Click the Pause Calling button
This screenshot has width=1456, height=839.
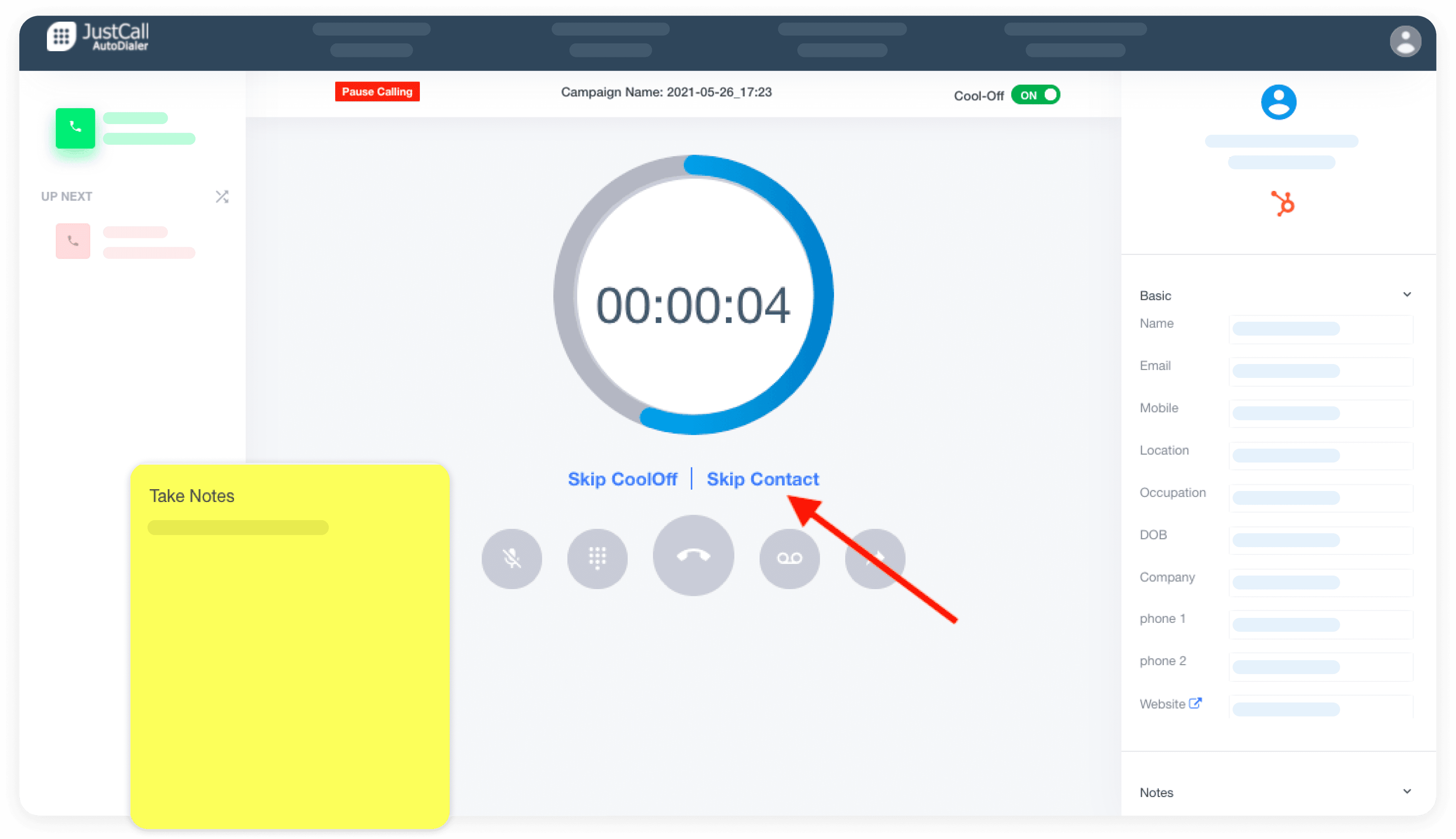coord(377,92)
